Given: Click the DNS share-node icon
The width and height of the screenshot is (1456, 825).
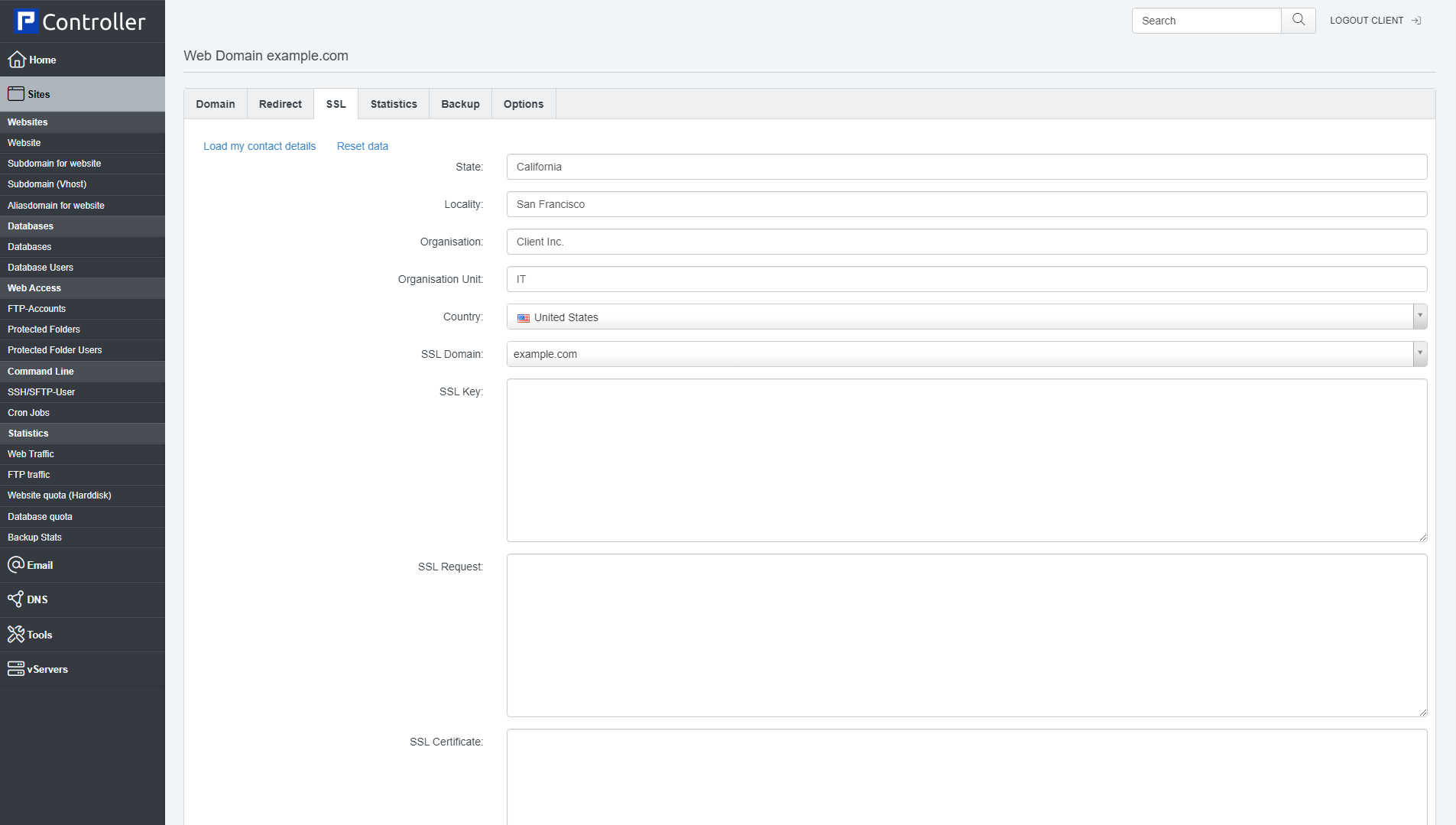Looking at the screenshot, I should [x=16, y=599].
